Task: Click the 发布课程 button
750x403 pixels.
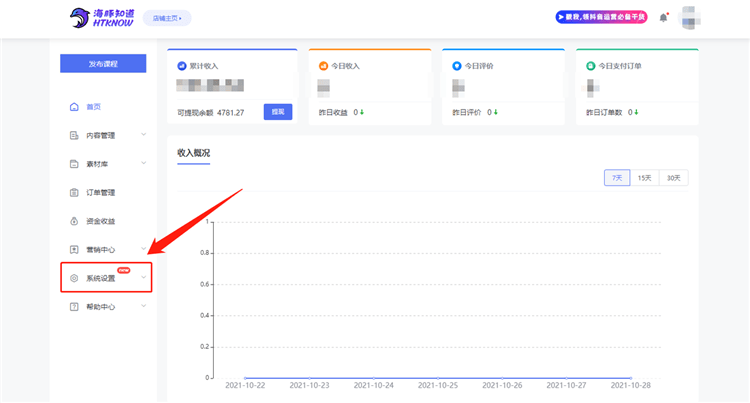Action: pos(103,64)
